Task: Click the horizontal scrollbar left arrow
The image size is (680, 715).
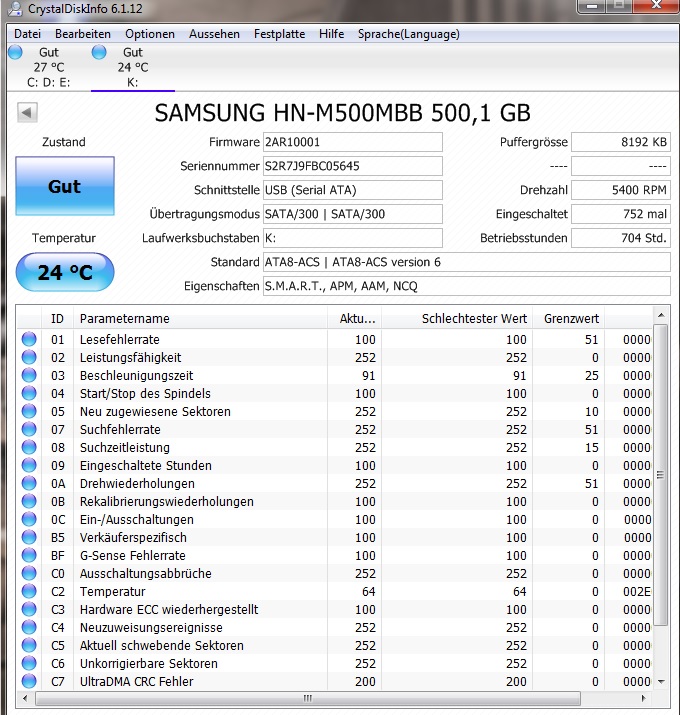Action: point(26,698)
